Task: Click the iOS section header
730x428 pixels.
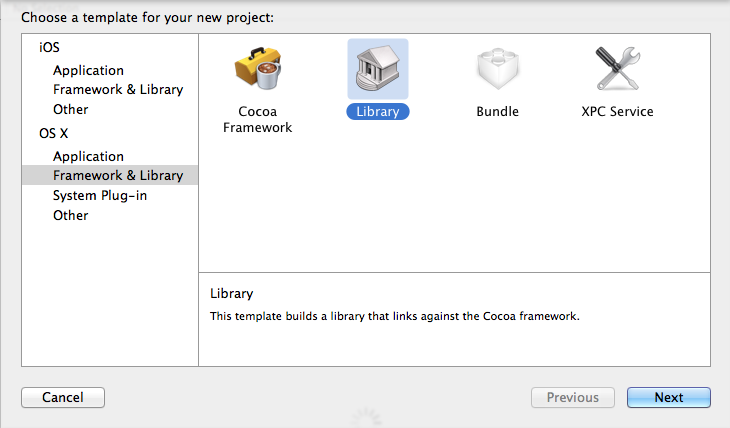Action: click(49, 47)
